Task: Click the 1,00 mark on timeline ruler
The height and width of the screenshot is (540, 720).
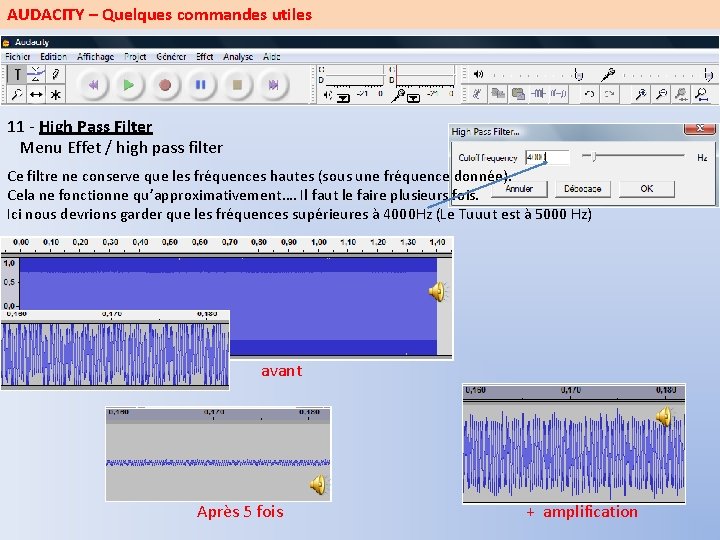Action: 319,242
